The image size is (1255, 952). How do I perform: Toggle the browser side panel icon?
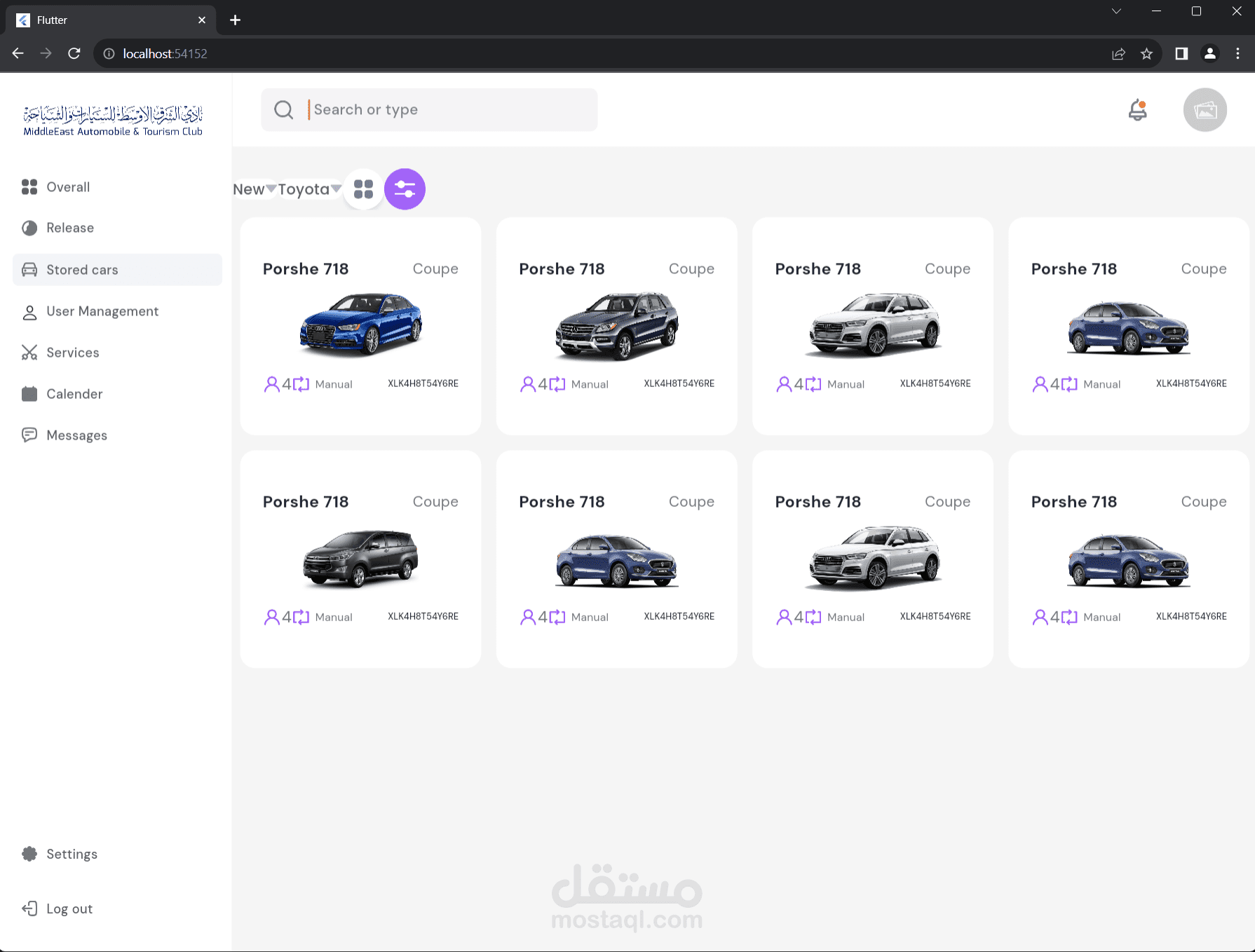1181,54
